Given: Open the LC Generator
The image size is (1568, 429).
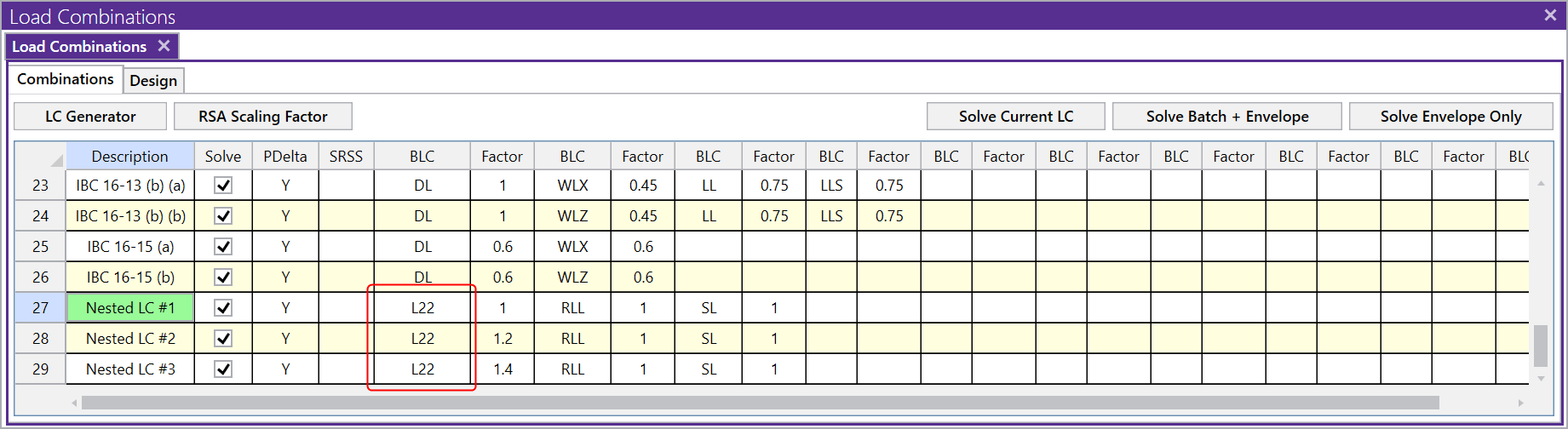Looking at the screenshot, I should [90, 117].
